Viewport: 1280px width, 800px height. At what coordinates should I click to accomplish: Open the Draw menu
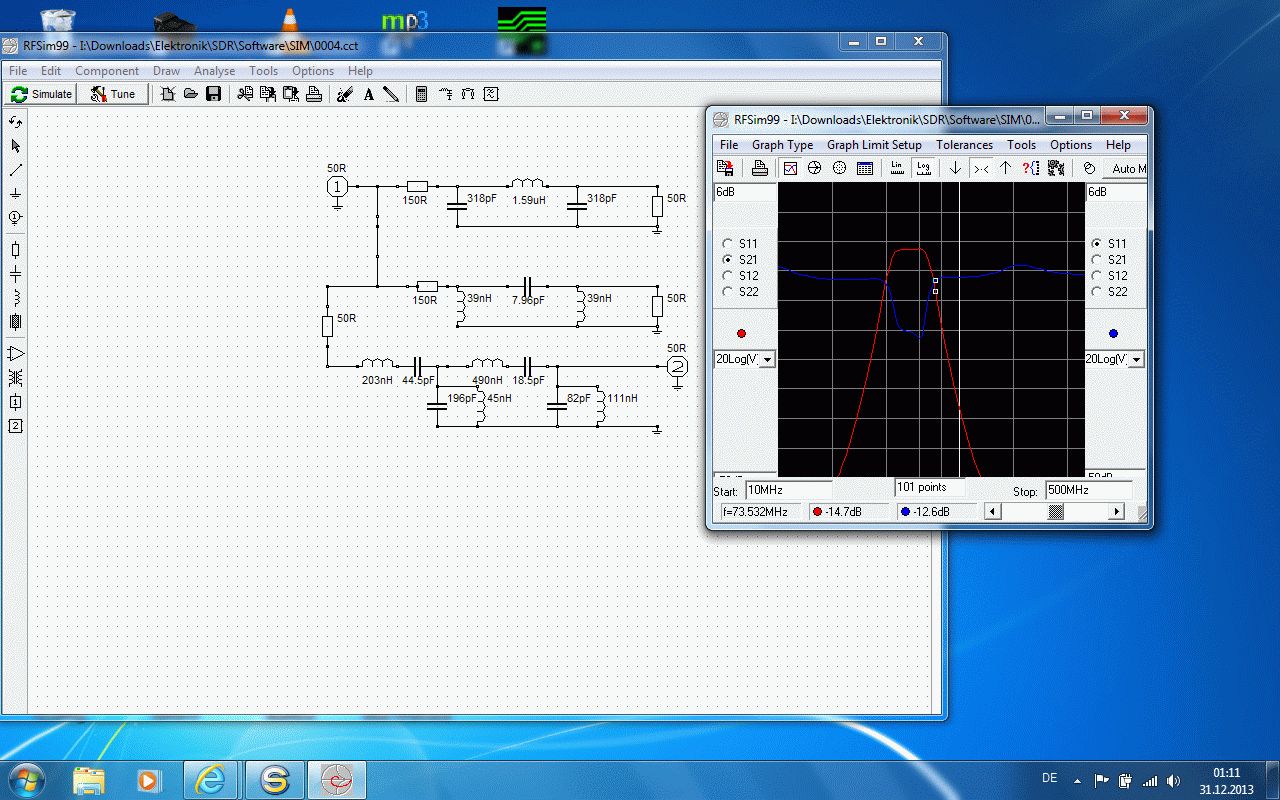pos(166,71)
